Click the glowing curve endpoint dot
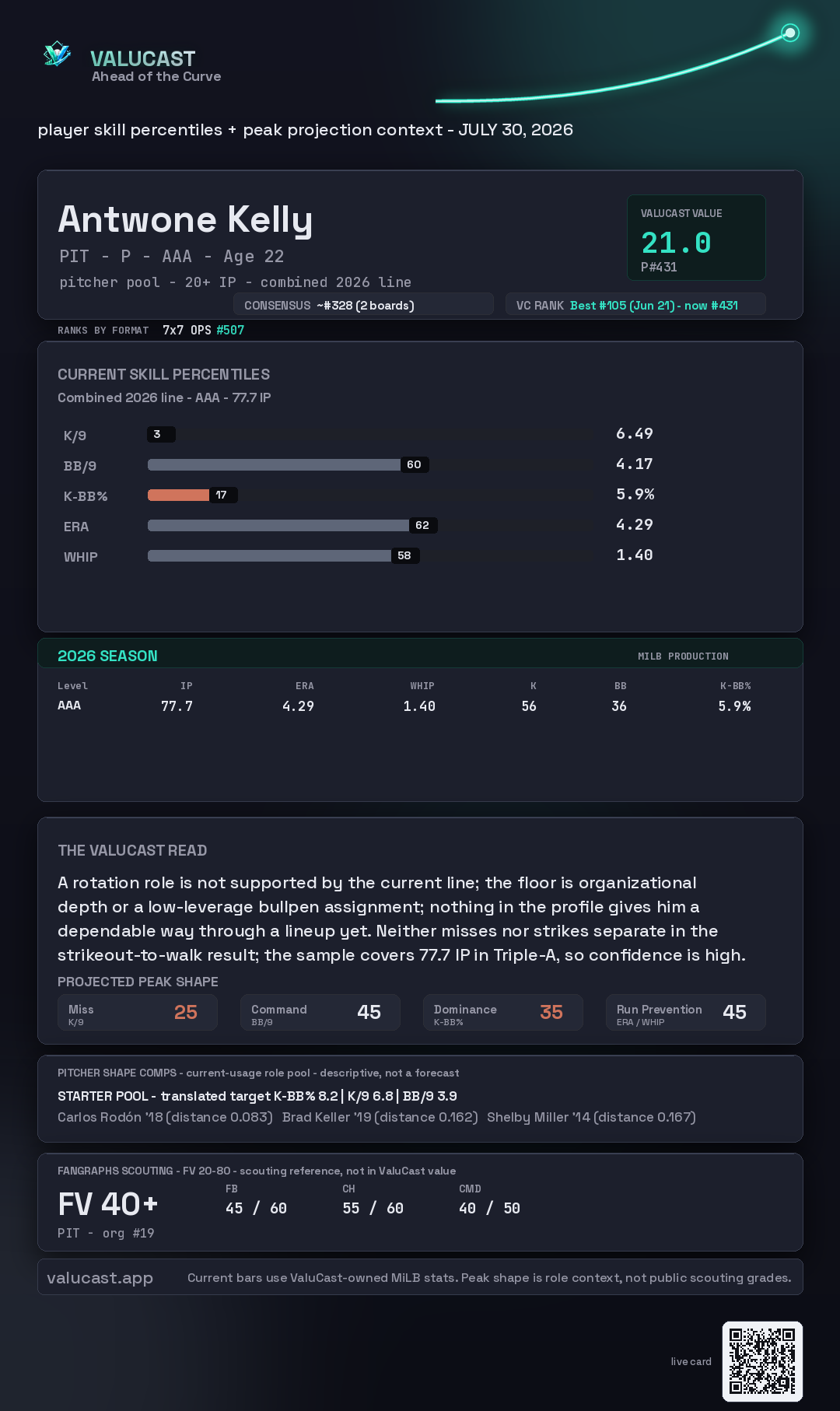 point(790,33)
